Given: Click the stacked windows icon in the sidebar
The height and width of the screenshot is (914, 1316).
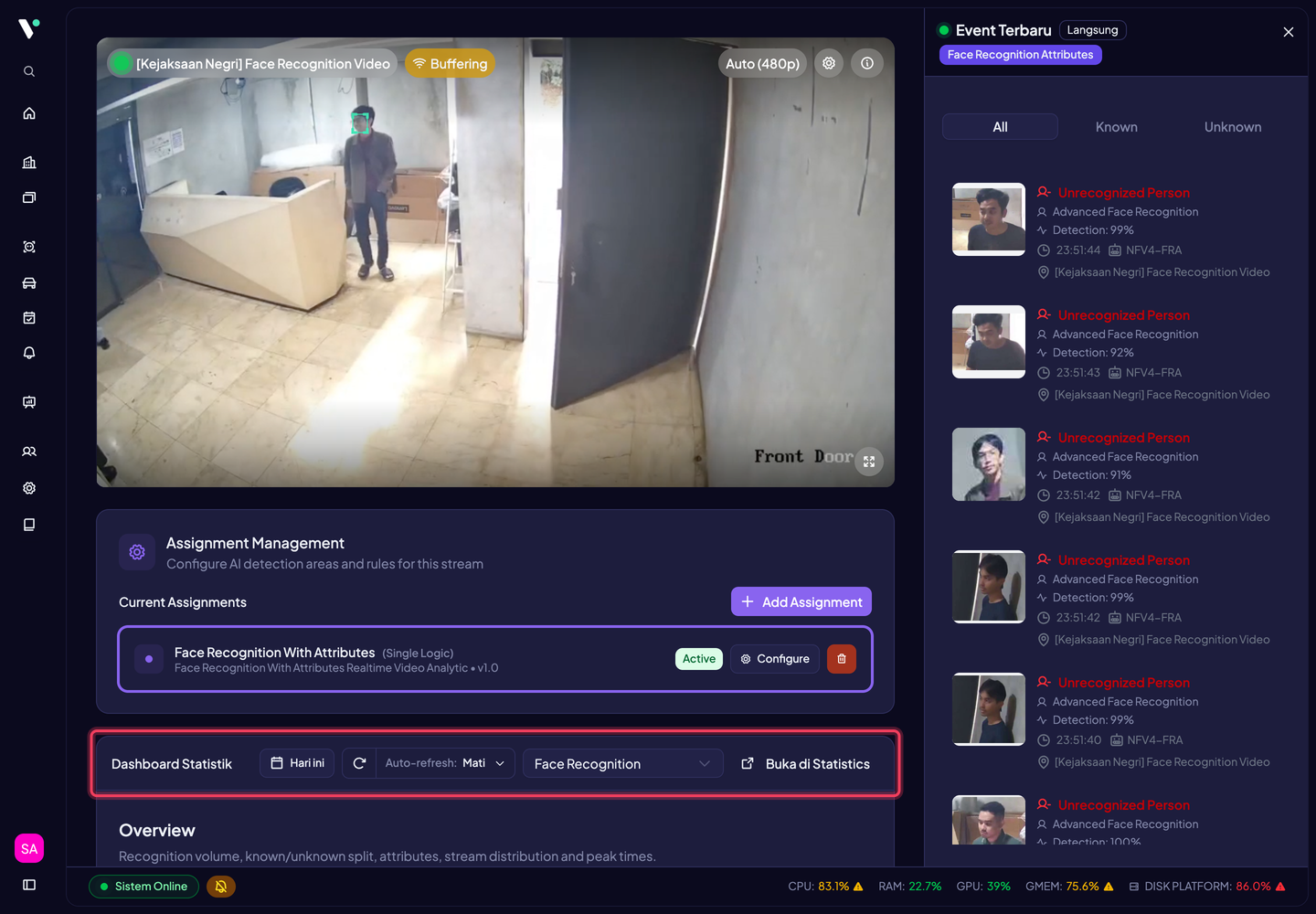Looking at the screenshot, I should [x=29, y=197].
